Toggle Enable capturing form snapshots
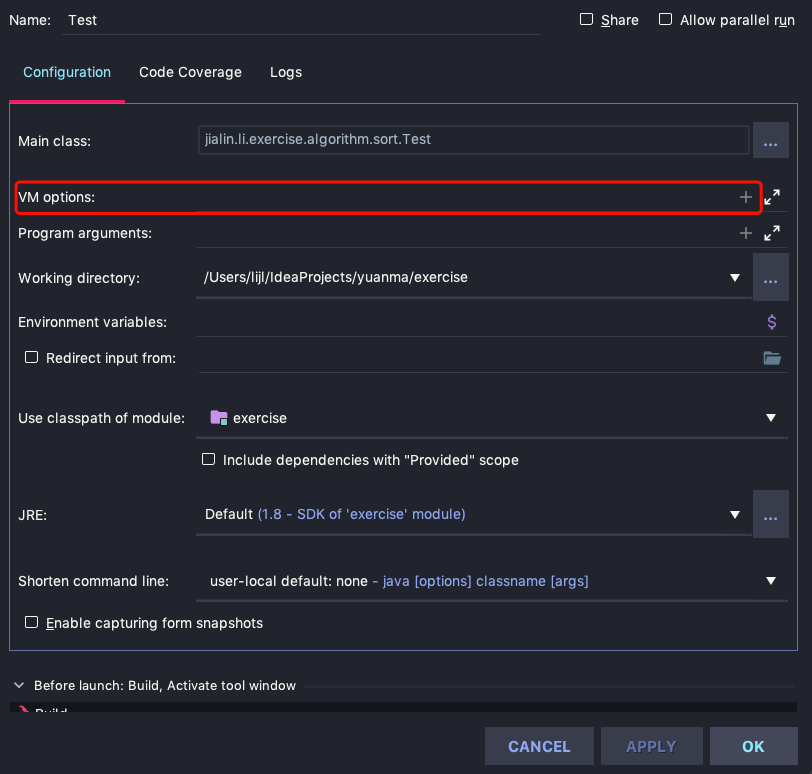 point(32,622)
